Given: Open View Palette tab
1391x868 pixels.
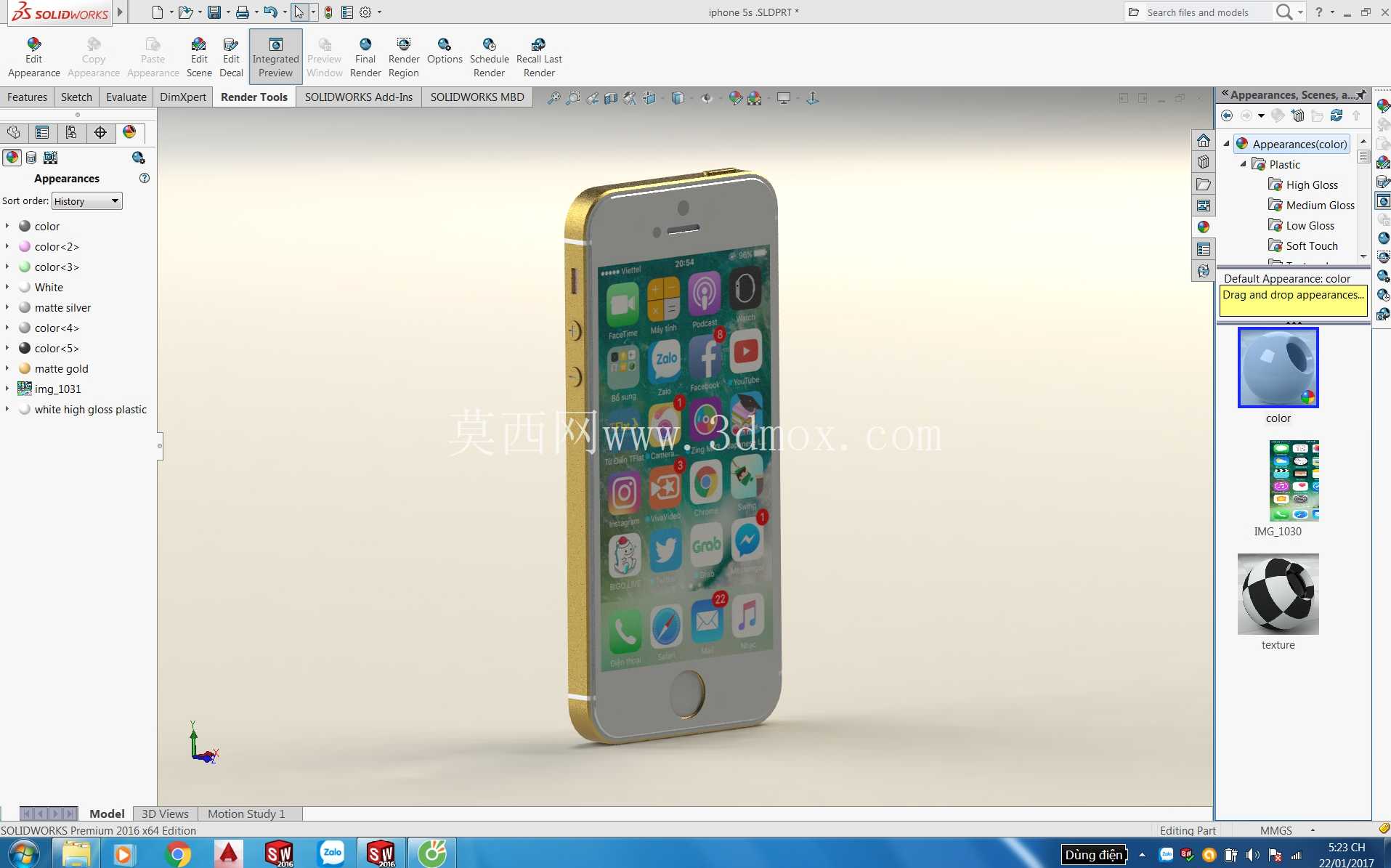Looking at the screenshot, I should coord(1204,206).
